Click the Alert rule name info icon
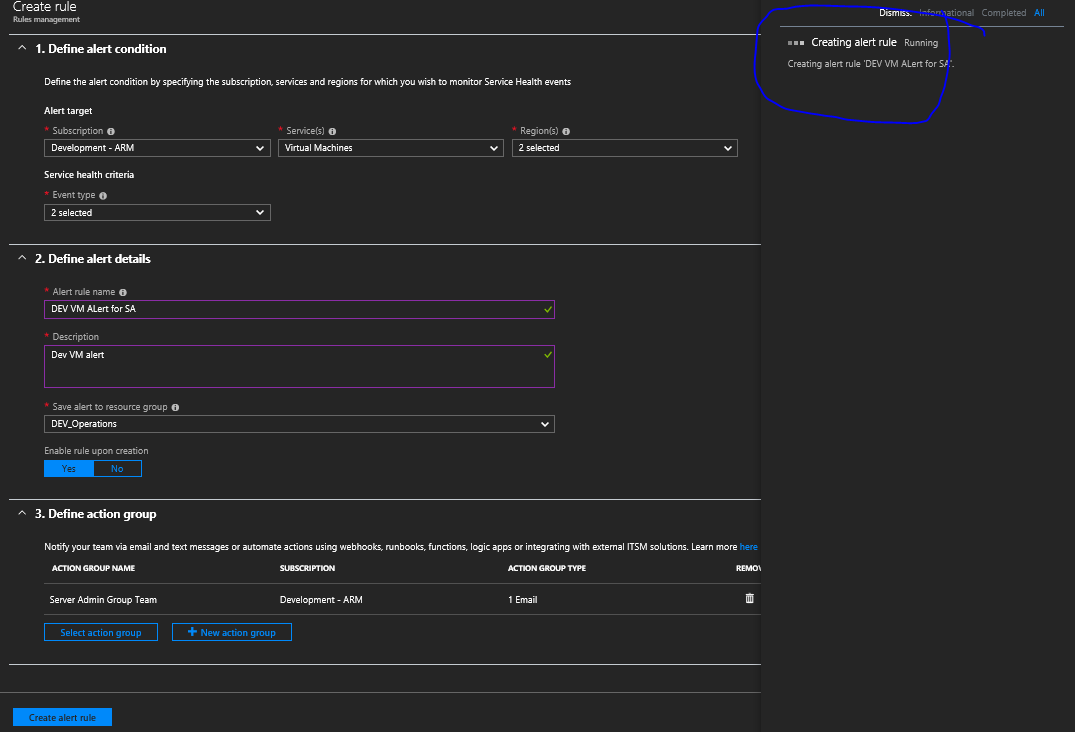This screenshot has width=1075, height=732. [123, 293]
